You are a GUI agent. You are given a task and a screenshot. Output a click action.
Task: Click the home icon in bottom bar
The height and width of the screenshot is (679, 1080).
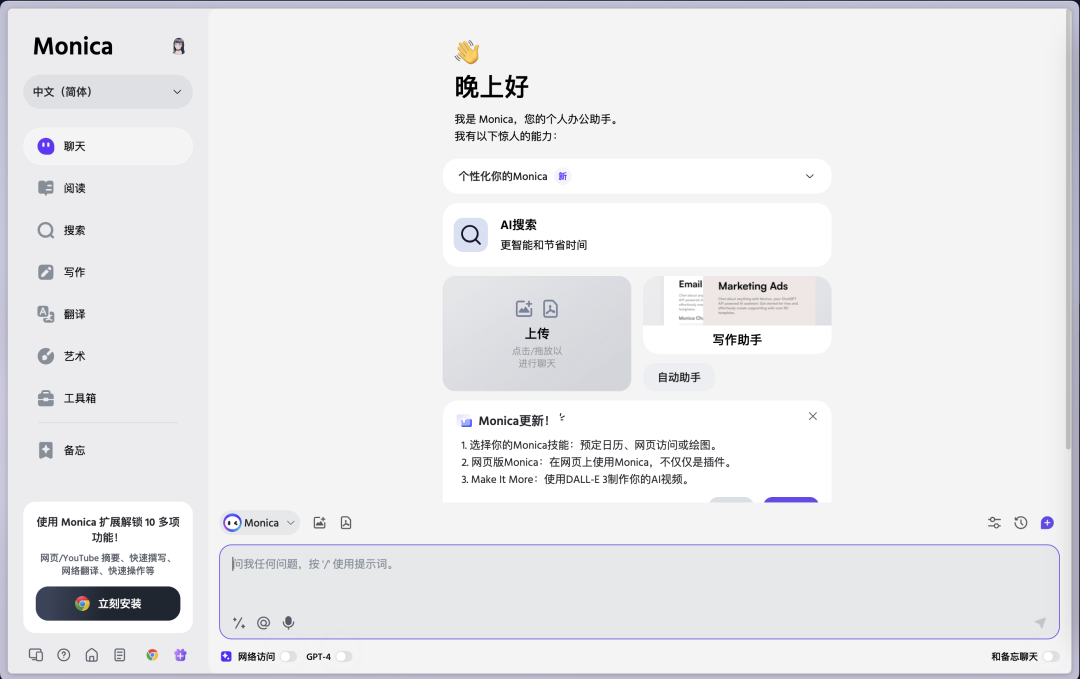tap(92, 655)
